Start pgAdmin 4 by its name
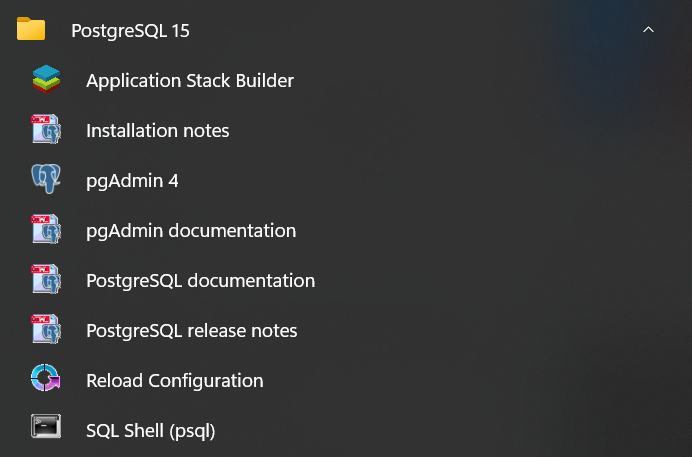692x457 pixels. click(x=132, y=181)
